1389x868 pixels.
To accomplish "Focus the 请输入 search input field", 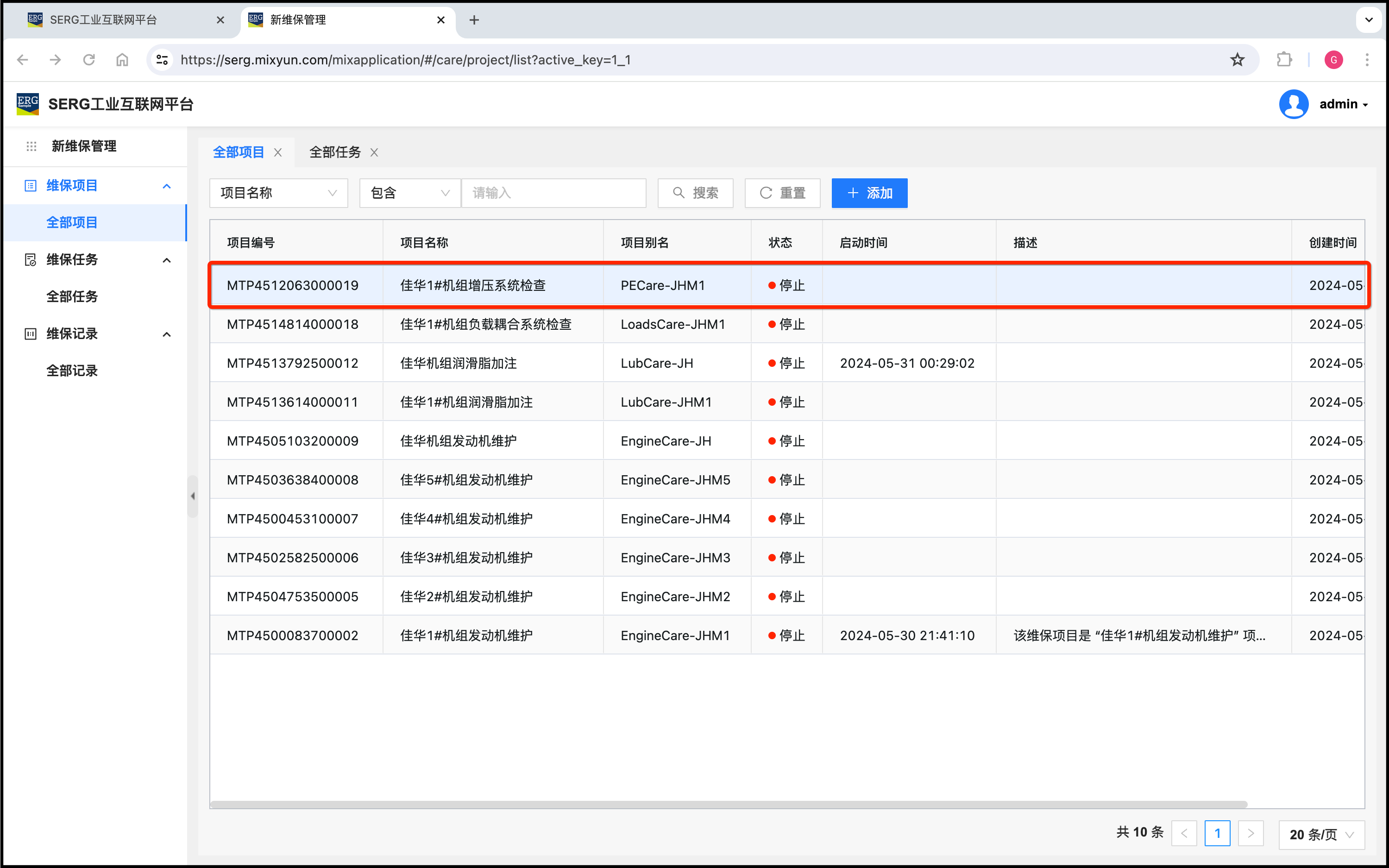I will (x=553, y=193).
